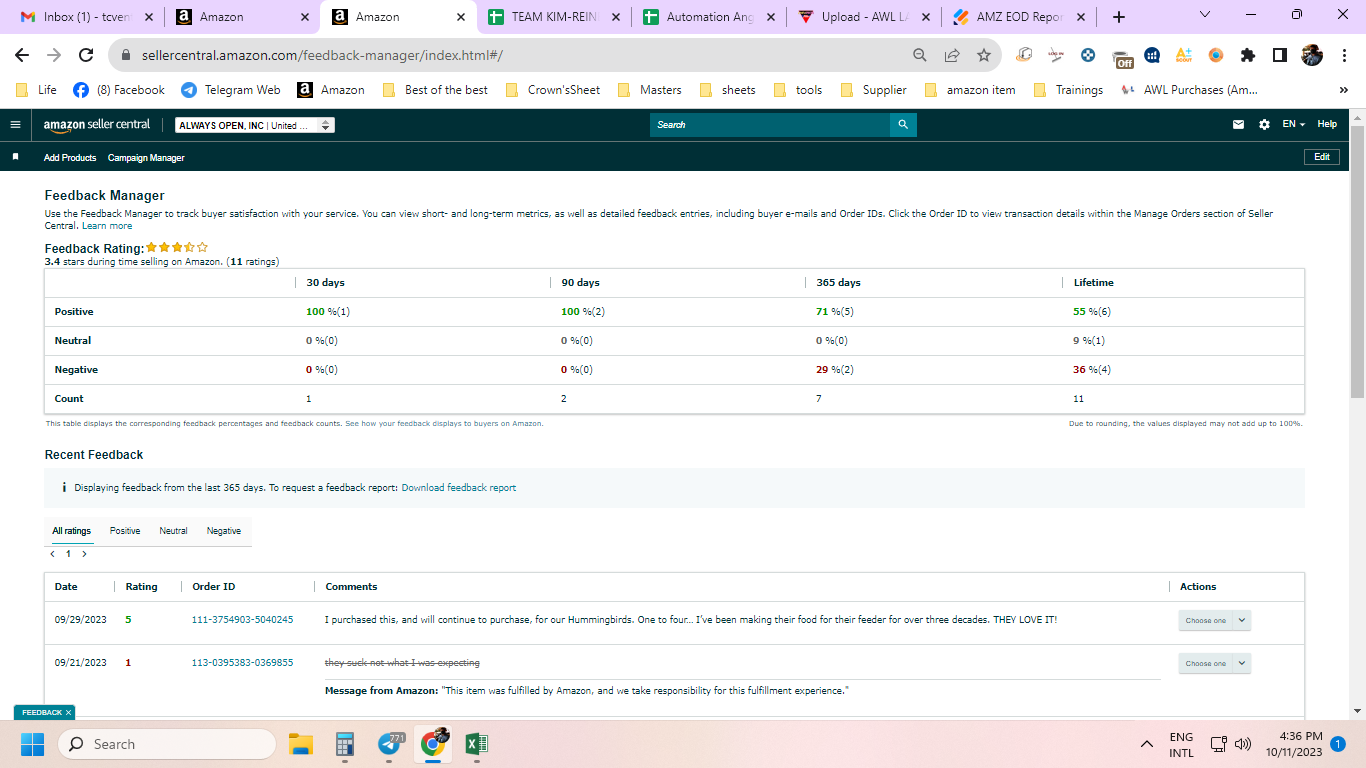Click the Windows taskbar Search box
1366x768 pixels.
[x=167, y=744]
